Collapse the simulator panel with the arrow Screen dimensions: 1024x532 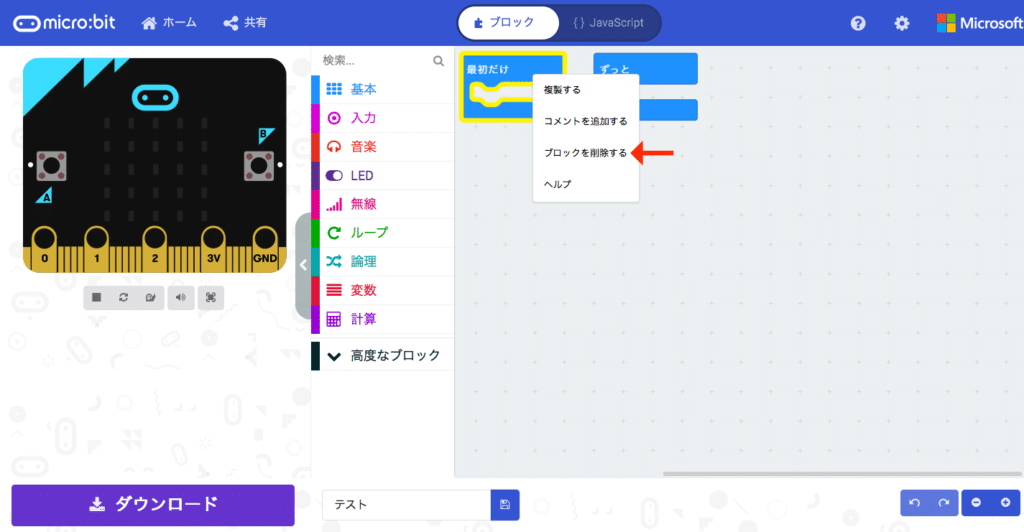tap(303, 265)
